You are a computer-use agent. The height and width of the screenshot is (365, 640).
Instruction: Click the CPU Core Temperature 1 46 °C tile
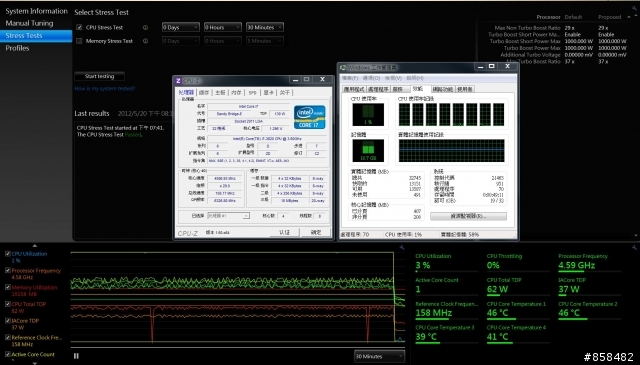[518, 310]
